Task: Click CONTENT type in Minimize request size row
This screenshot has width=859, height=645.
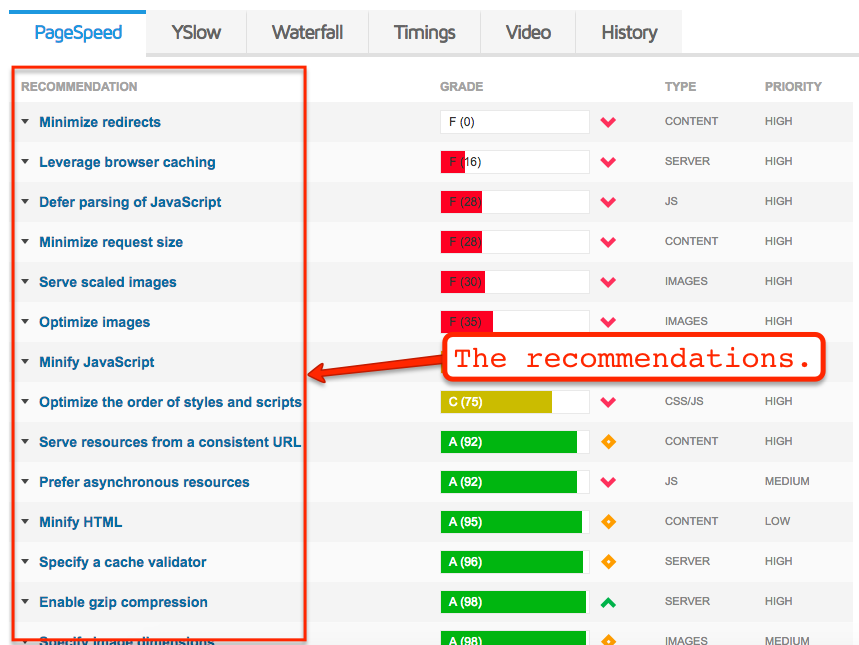Action: click(691, 241)
